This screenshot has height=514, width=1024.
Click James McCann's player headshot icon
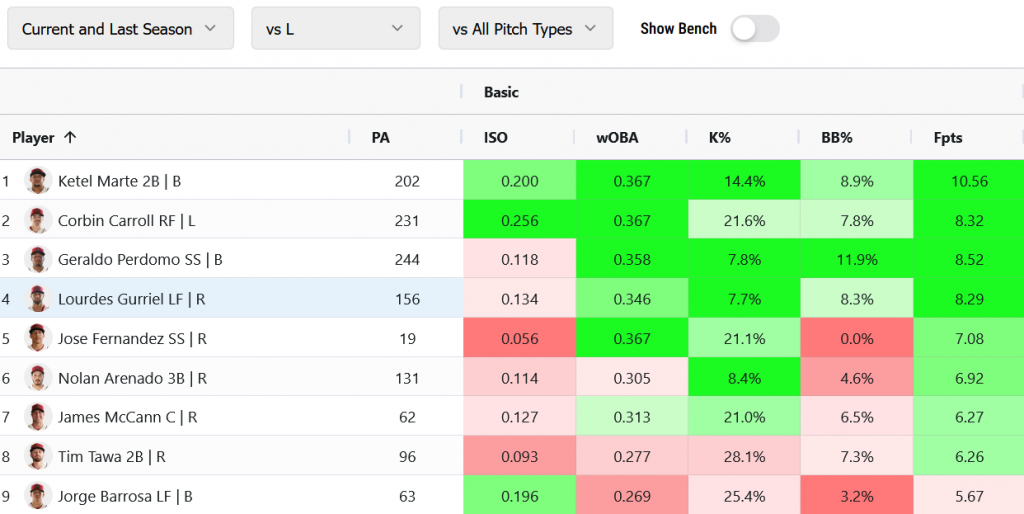(38, 417)
